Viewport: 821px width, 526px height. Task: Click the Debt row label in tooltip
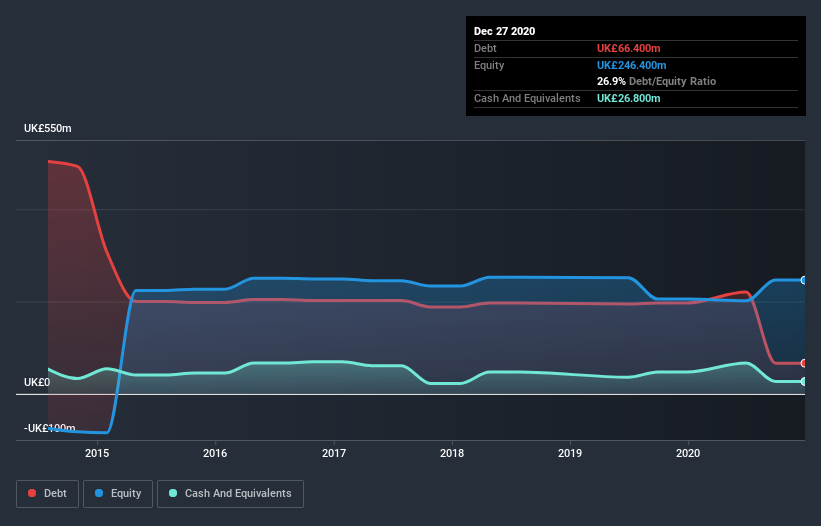click(x=485, y=48)
